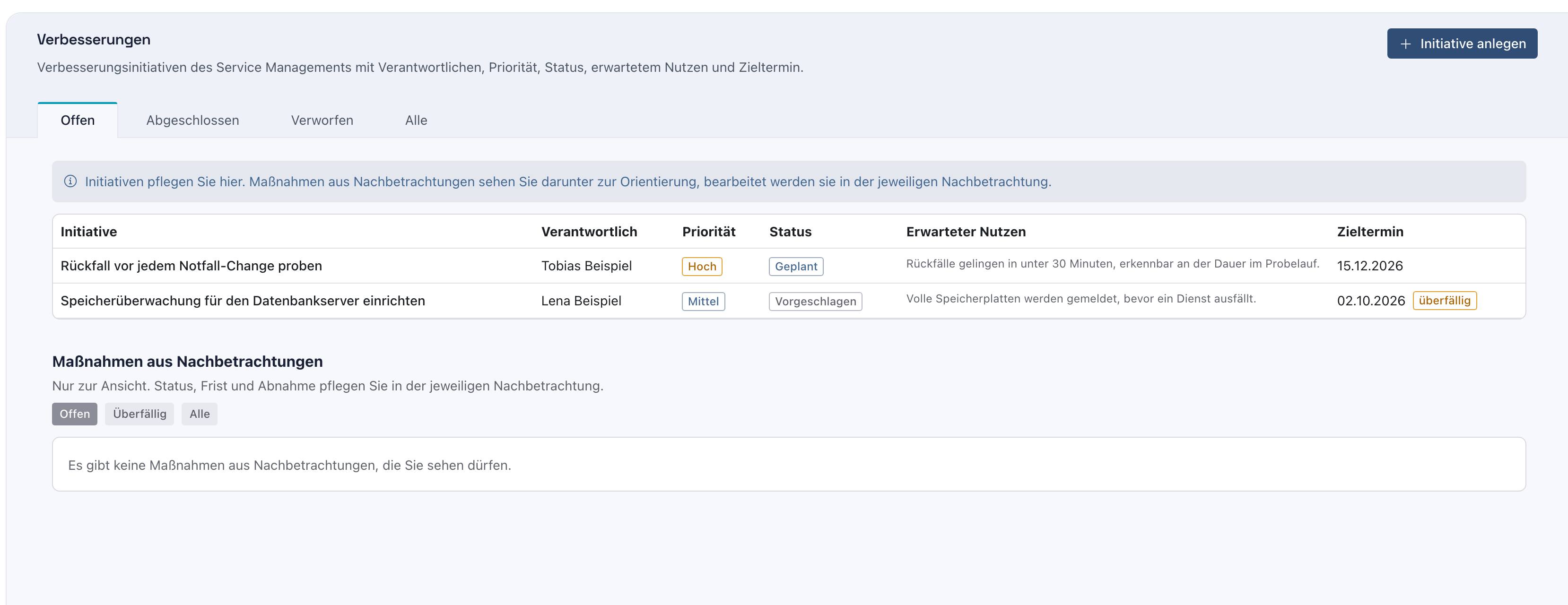The image size is (1568, 605).
Task: Click the Vorgeschlagen status badge
Action: (815, 301)
